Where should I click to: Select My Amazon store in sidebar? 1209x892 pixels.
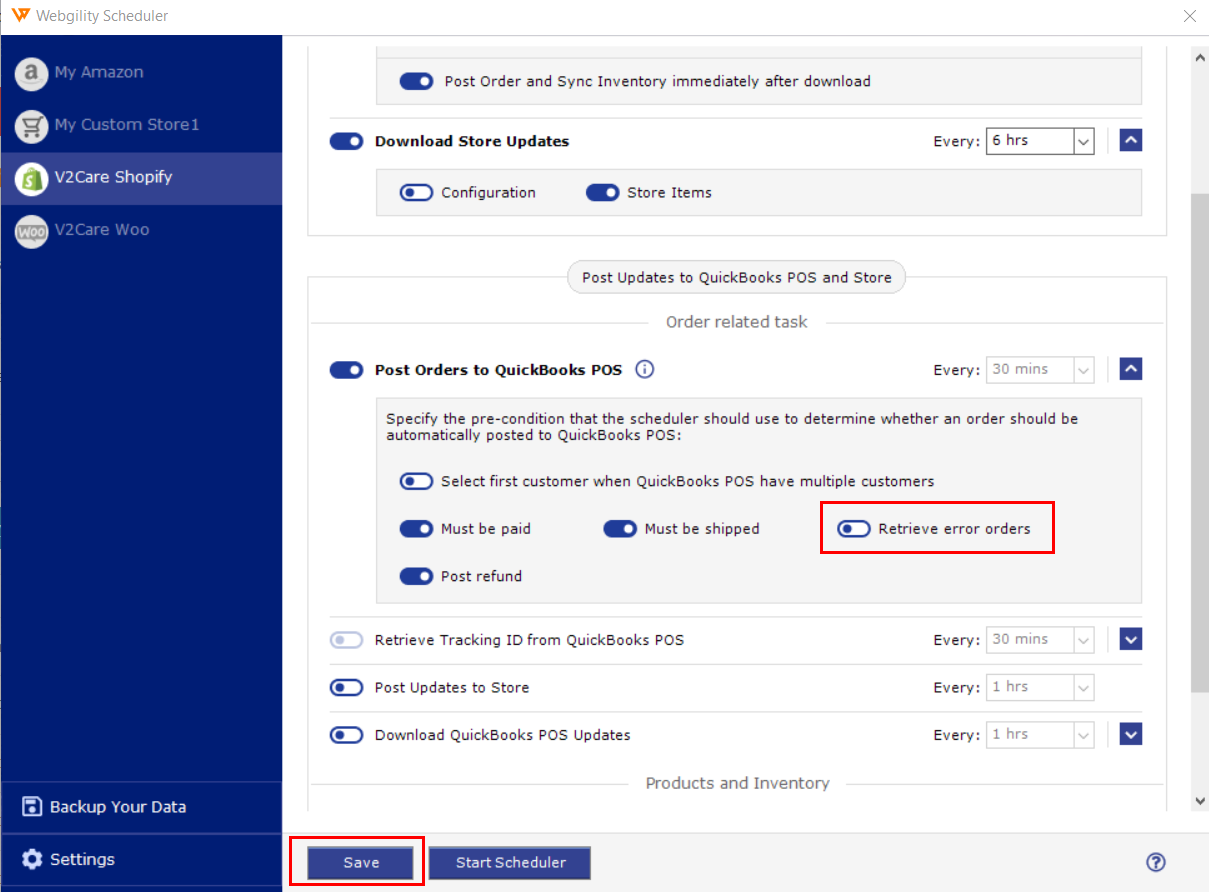(x=141, y=73)
